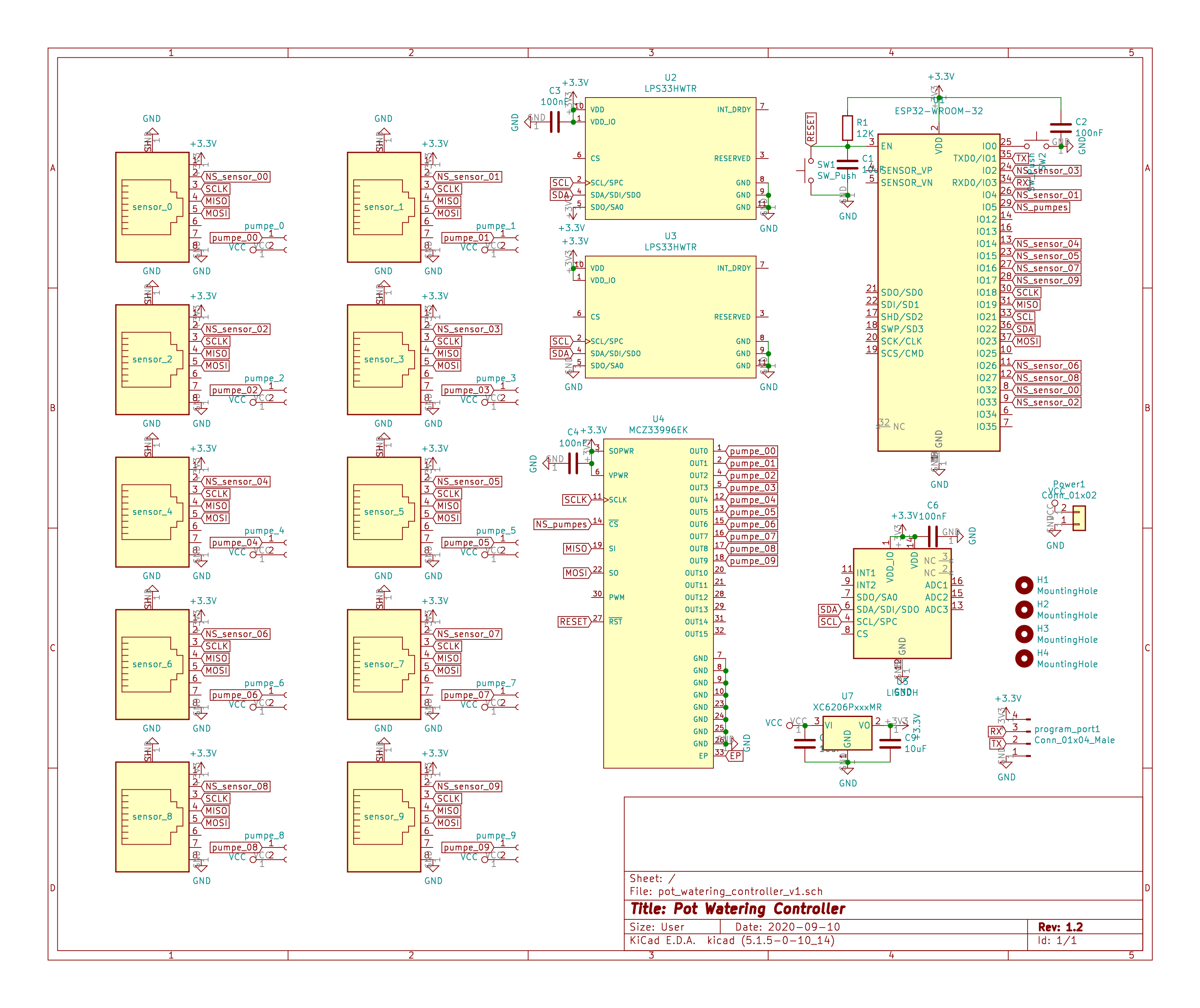Select the pumpe_09 label at U4 OUT9
The width and height of the screenshot is (1200, 1008).
(x=752, y=561)
